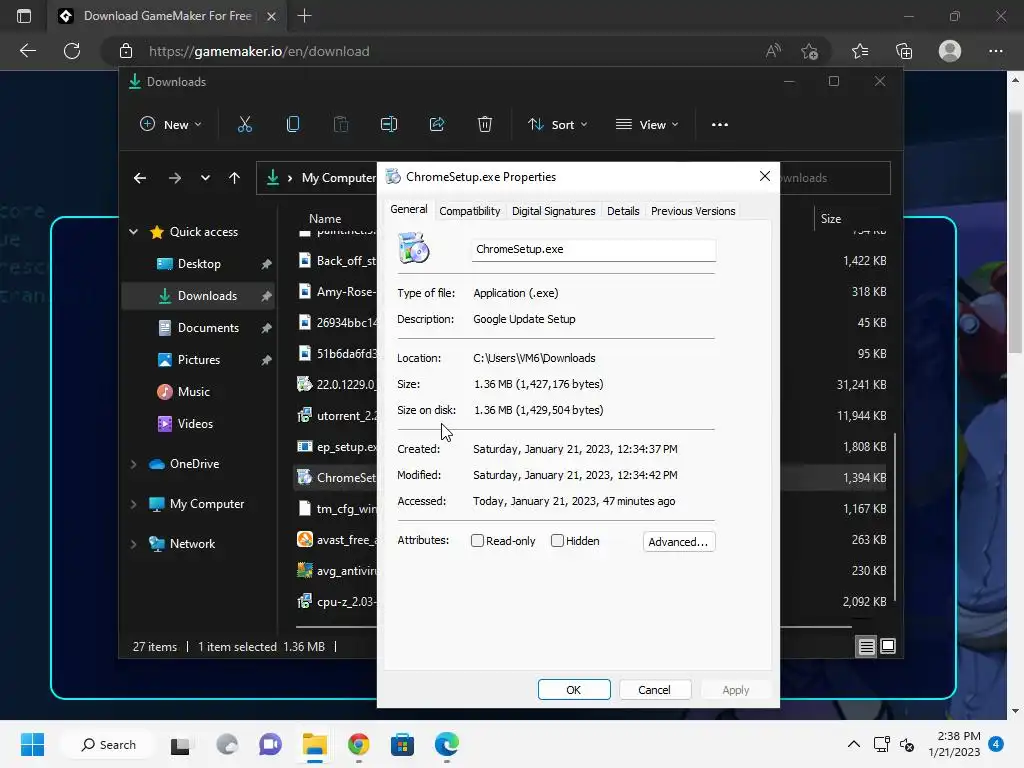Viewport: 1024px width, 768px height.
Task: Click the Edge browser back arrow
Action: pyautogui.click(x=27, y=51)
